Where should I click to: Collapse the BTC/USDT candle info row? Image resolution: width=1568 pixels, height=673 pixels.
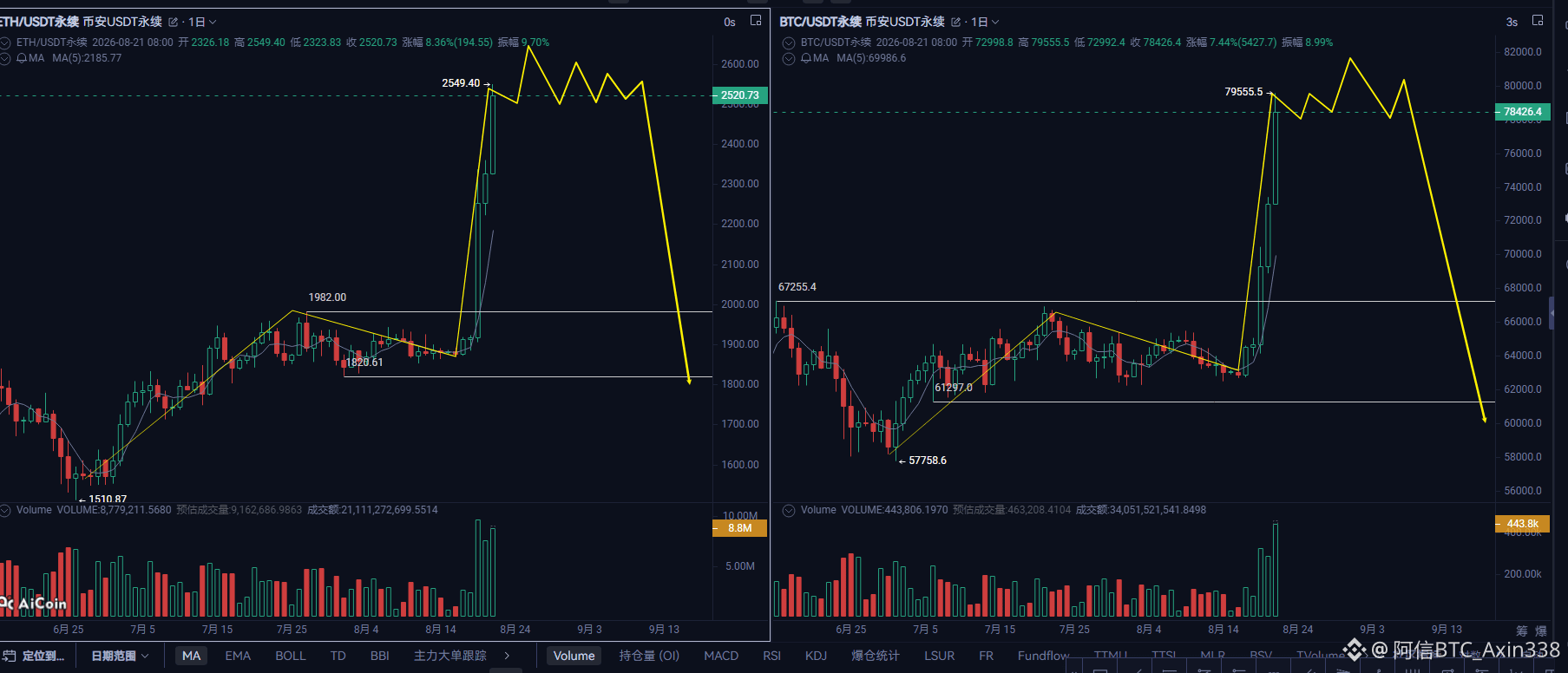coord(789,42)
